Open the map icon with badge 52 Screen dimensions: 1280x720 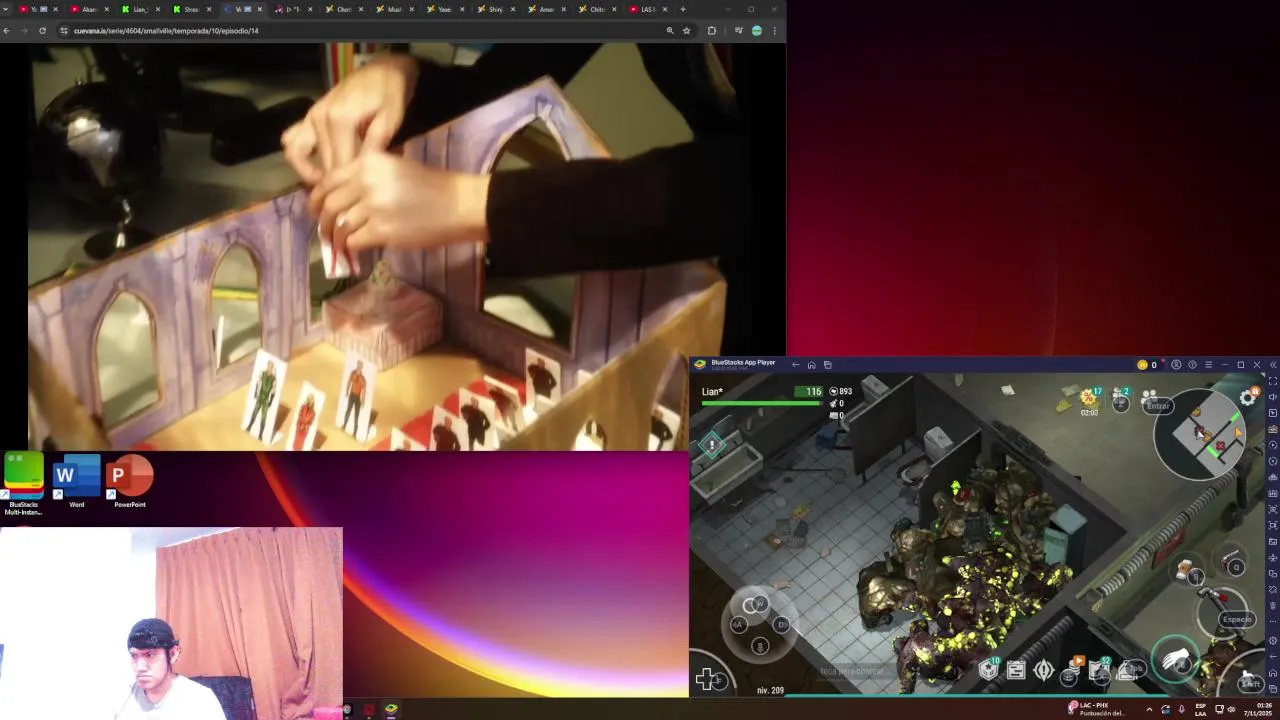tap(1100, 670)
